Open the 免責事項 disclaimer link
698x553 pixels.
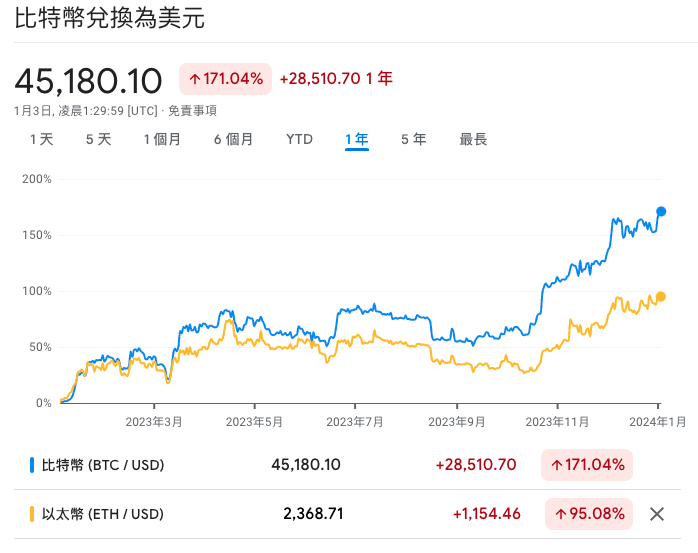(x=192, y=111)
